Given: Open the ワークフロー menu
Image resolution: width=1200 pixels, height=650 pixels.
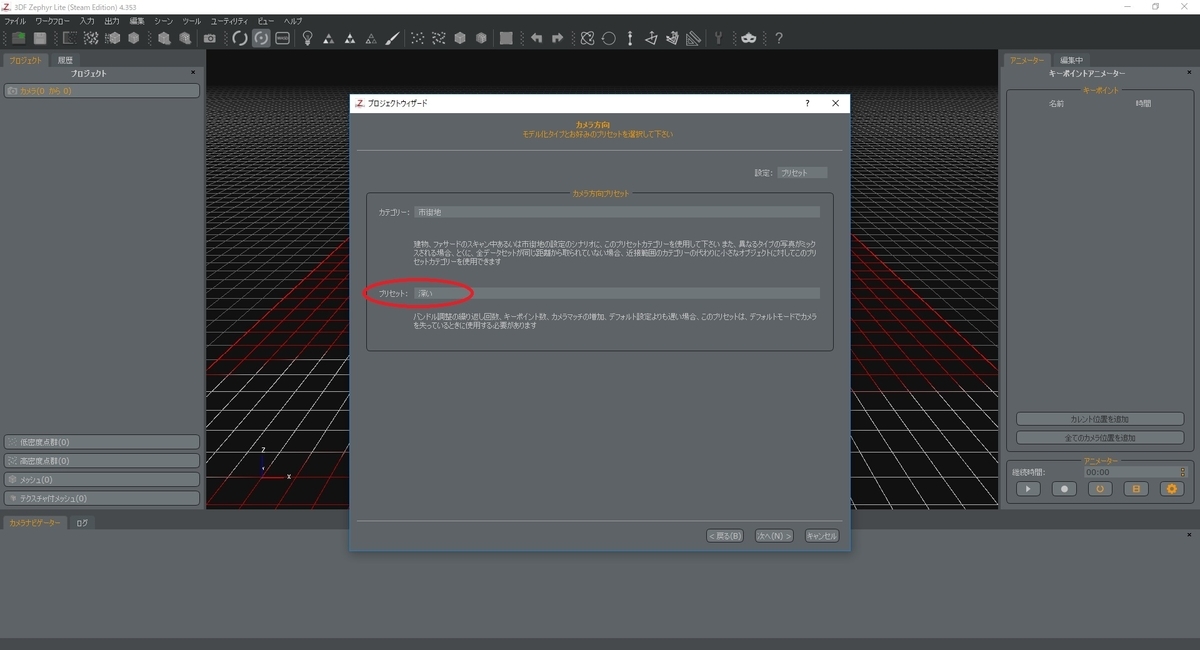Looking at the screenshot, I should (51, 21).
